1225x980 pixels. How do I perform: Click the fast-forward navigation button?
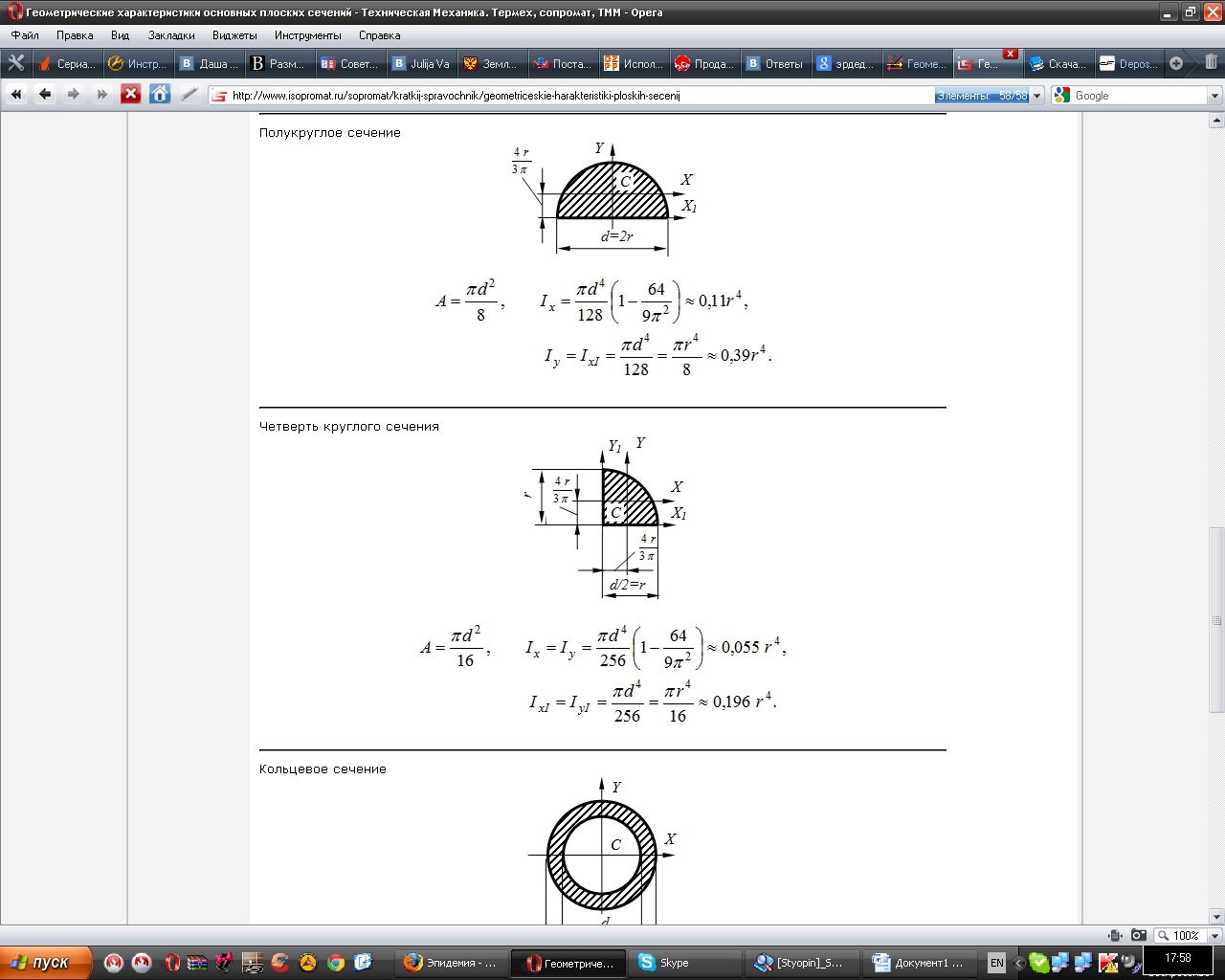102,94
